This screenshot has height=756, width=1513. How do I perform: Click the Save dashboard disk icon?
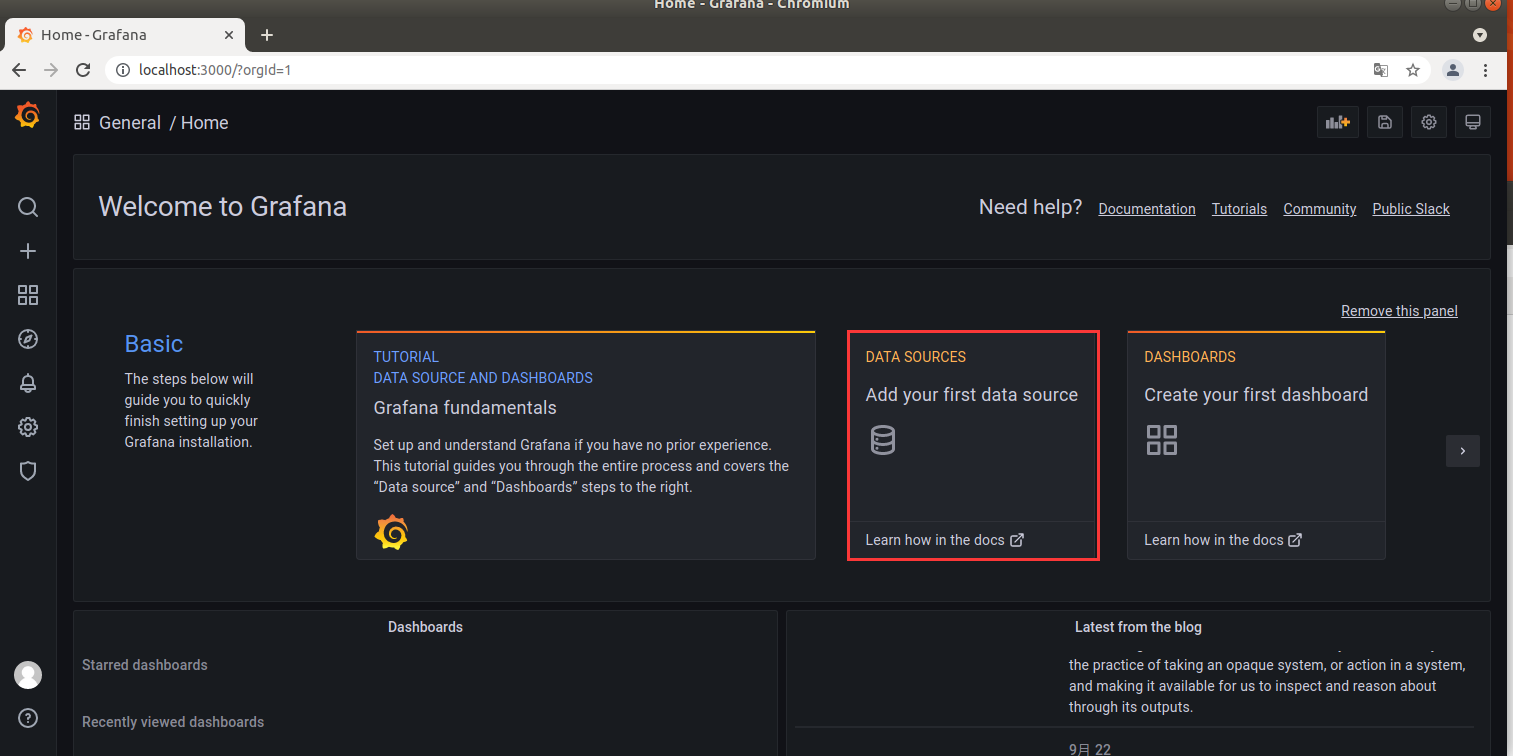pos(1385,122)
